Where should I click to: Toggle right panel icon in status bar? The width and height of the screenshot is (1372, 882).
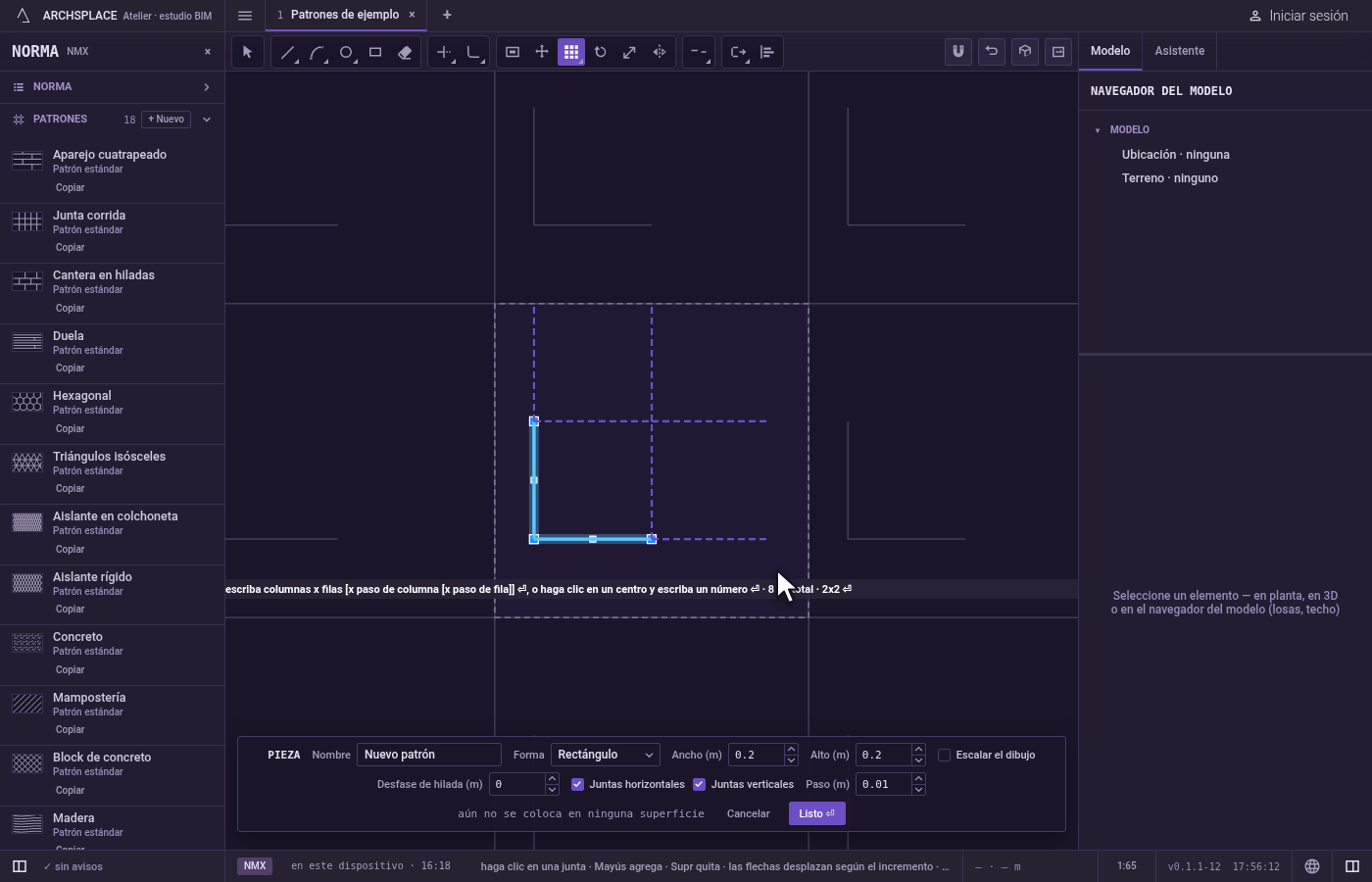[x=1352, y=866]
